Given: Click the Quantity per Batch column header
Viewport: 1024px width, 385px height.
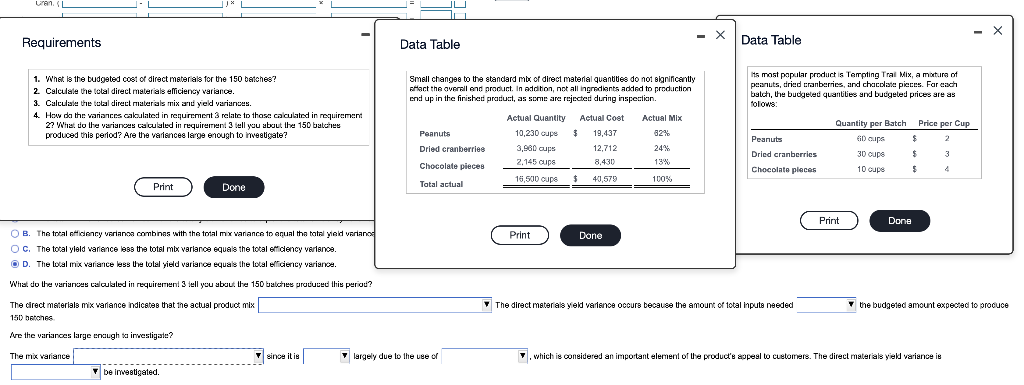Looking at the screenshot, I should [x=871, y=123].
